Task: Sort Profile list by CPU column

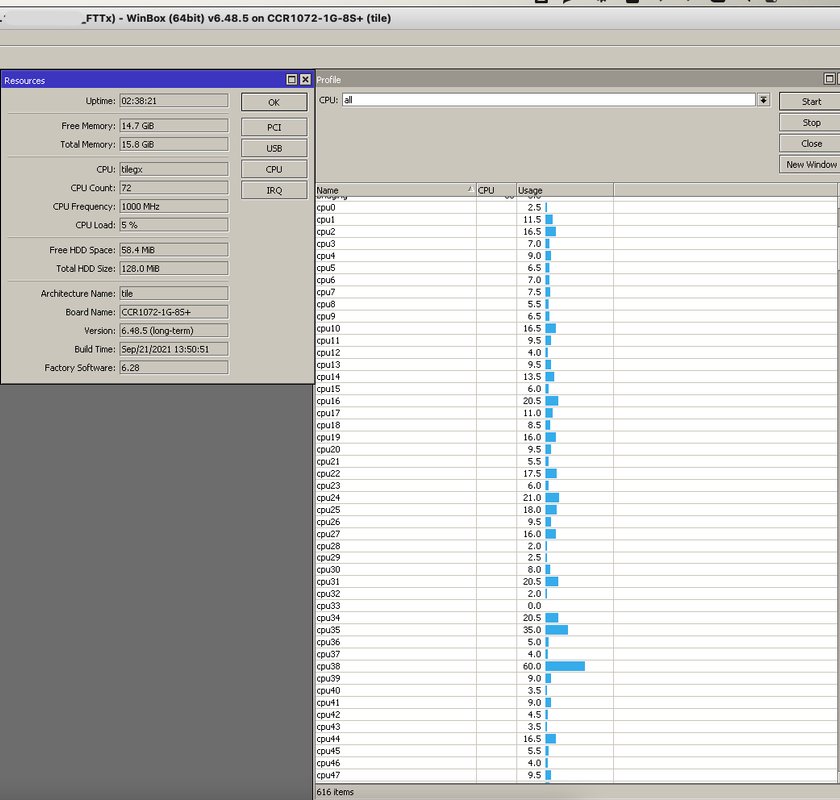Action: pos(496,190)
